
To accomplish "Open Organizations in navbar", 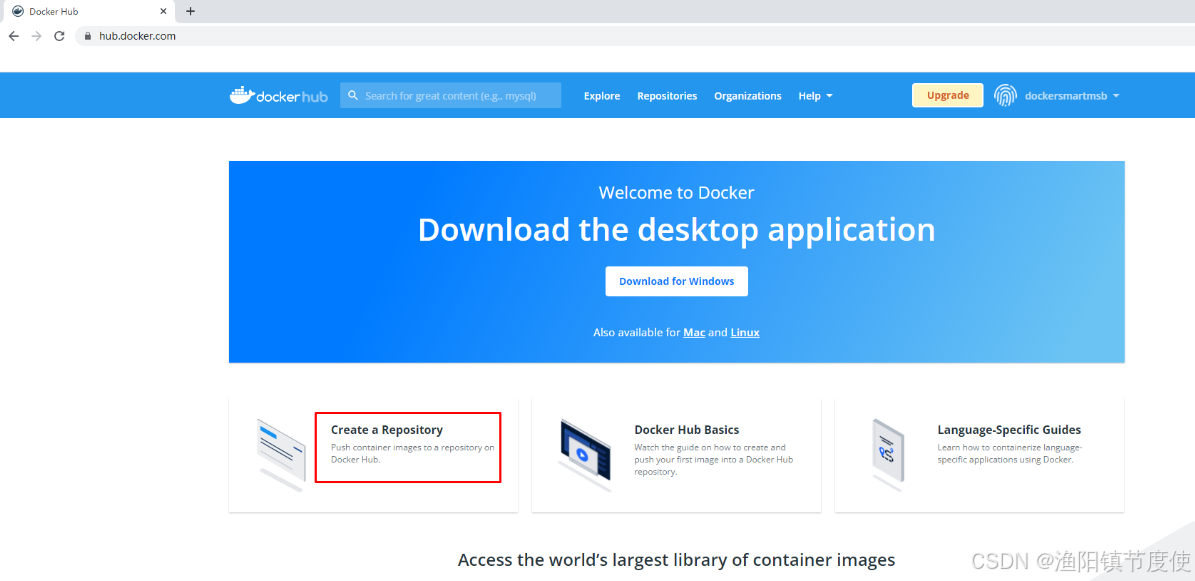I will coord(748,96).
